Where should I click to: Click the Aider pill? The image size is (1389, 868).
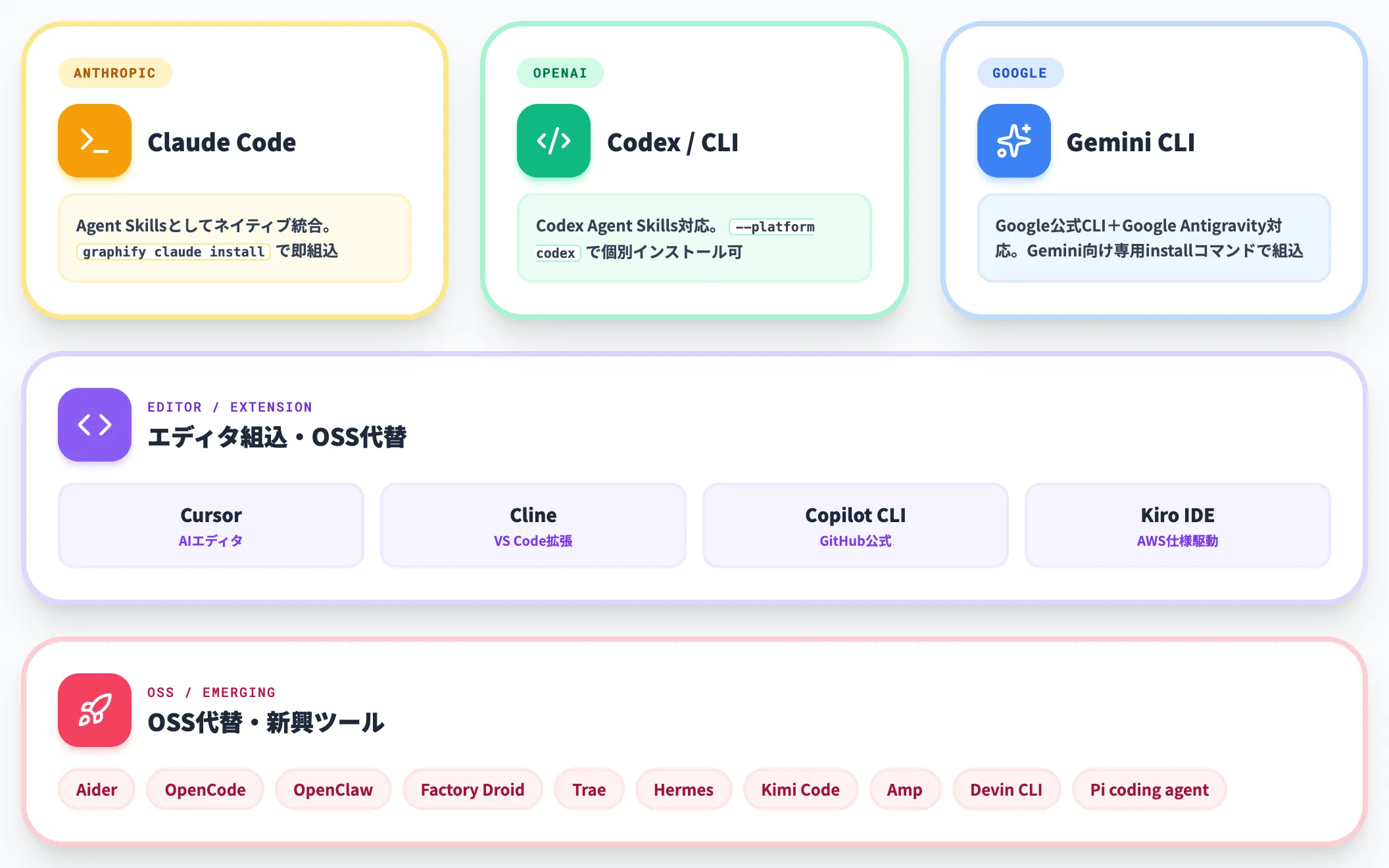click(97, 789)
